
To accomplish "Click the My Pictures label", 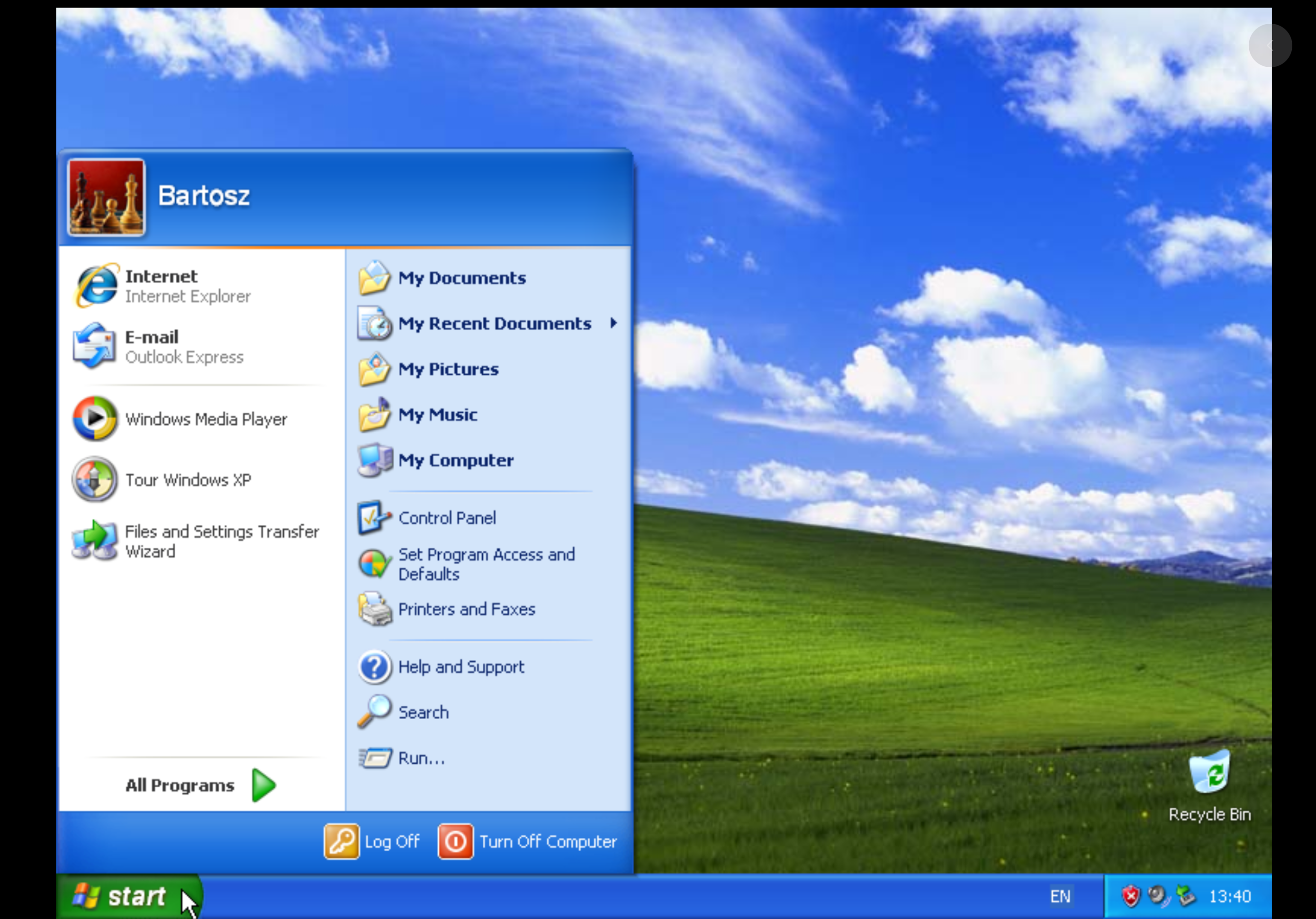I will point(448,369).
